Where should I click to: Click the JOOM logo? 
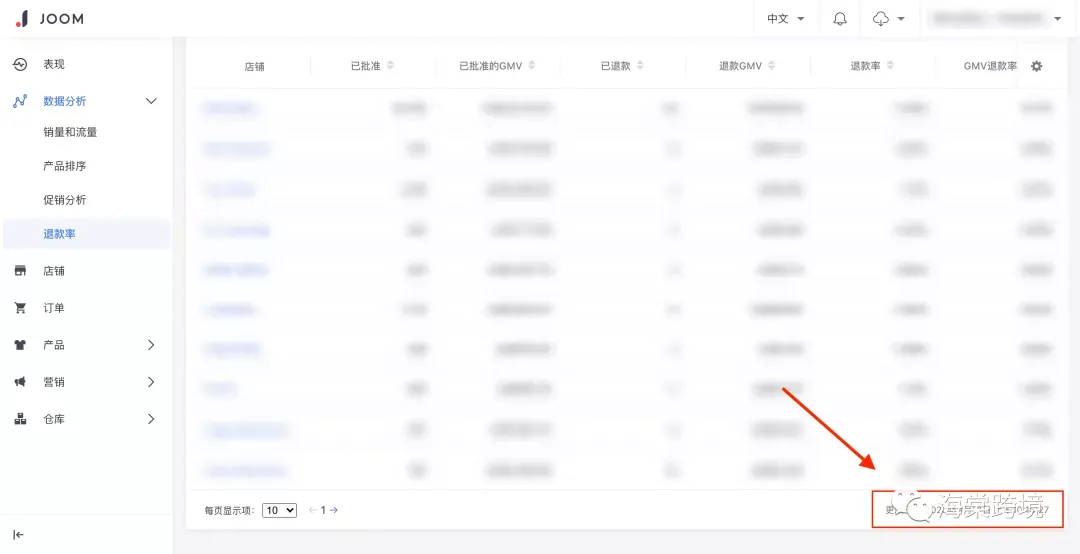pyautogui.click(x=50, y=19)
